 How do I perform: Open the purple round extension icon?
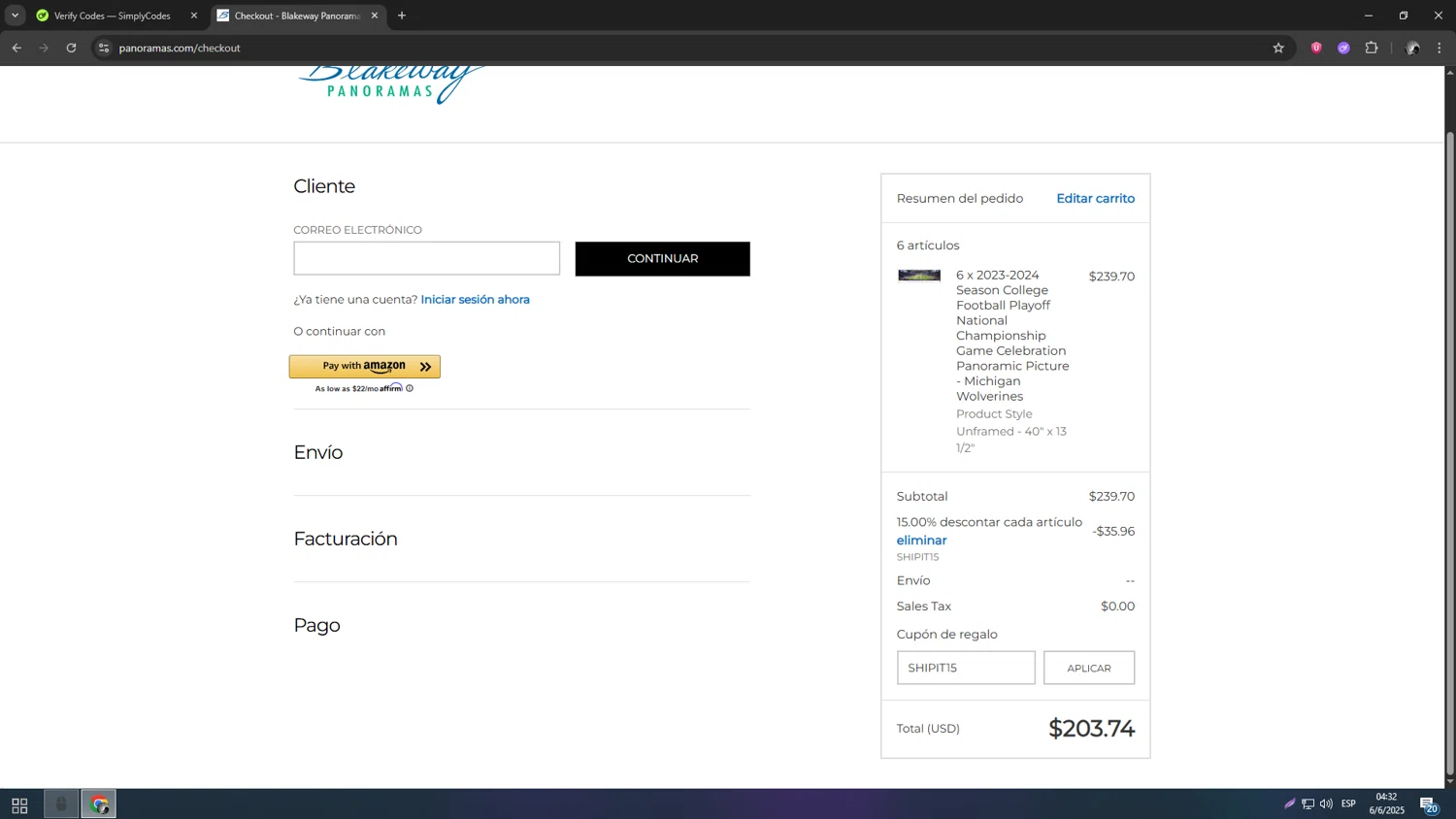(x=1343, y=48)
